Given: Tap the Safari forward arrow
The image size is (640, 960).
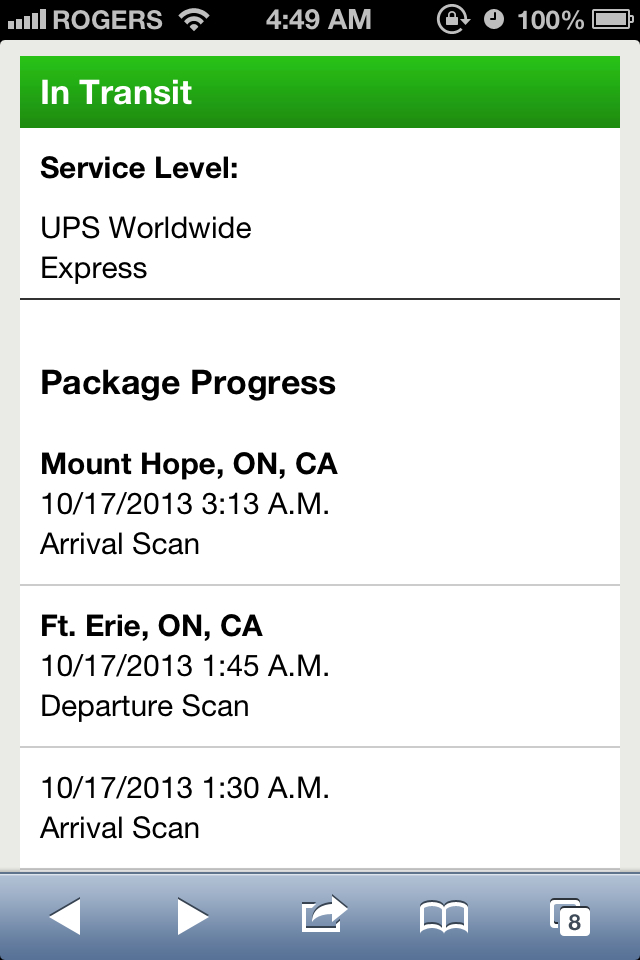Looking at the screenshot, I should [x=193, y=916].
